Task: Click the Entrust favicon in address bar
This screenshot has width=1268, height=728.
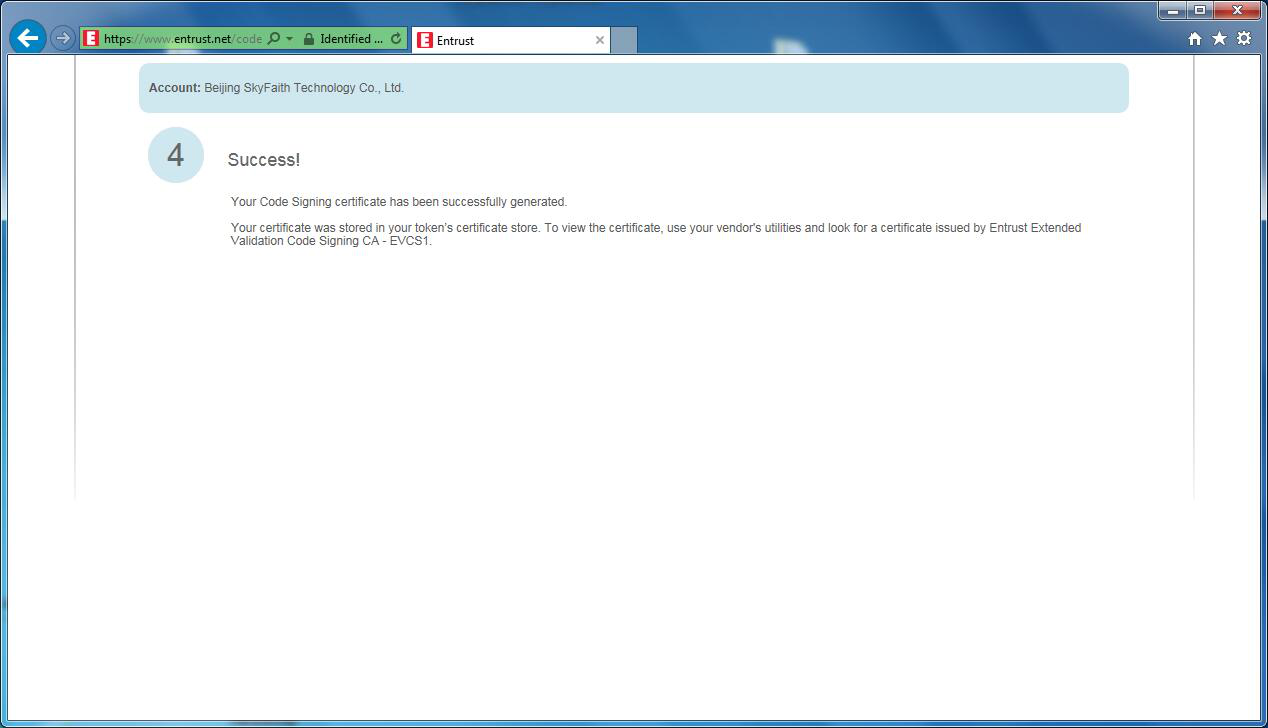Action: (x=91, y=39)
